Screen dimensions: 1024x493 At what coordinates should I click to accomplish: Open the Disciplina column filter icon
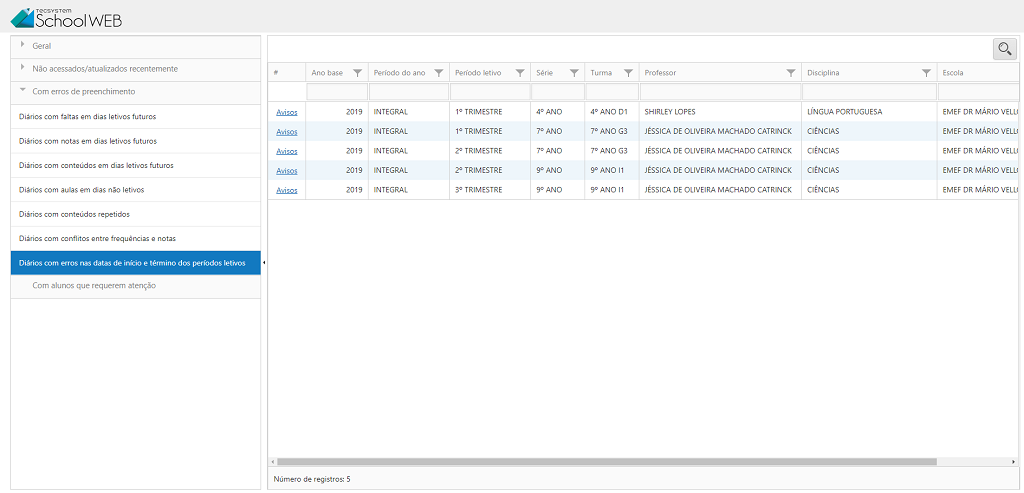(x=927, y=73)
